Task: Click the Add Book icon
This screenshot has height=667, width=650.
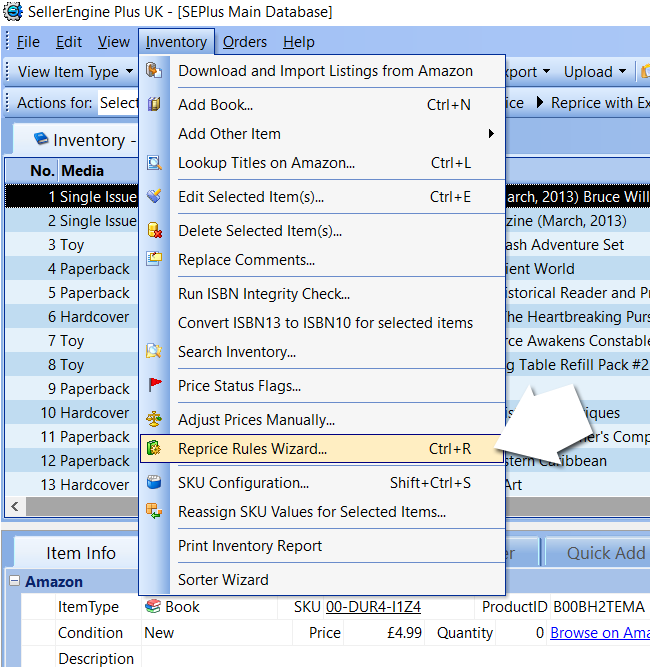Action: click(x=154, y=104)
